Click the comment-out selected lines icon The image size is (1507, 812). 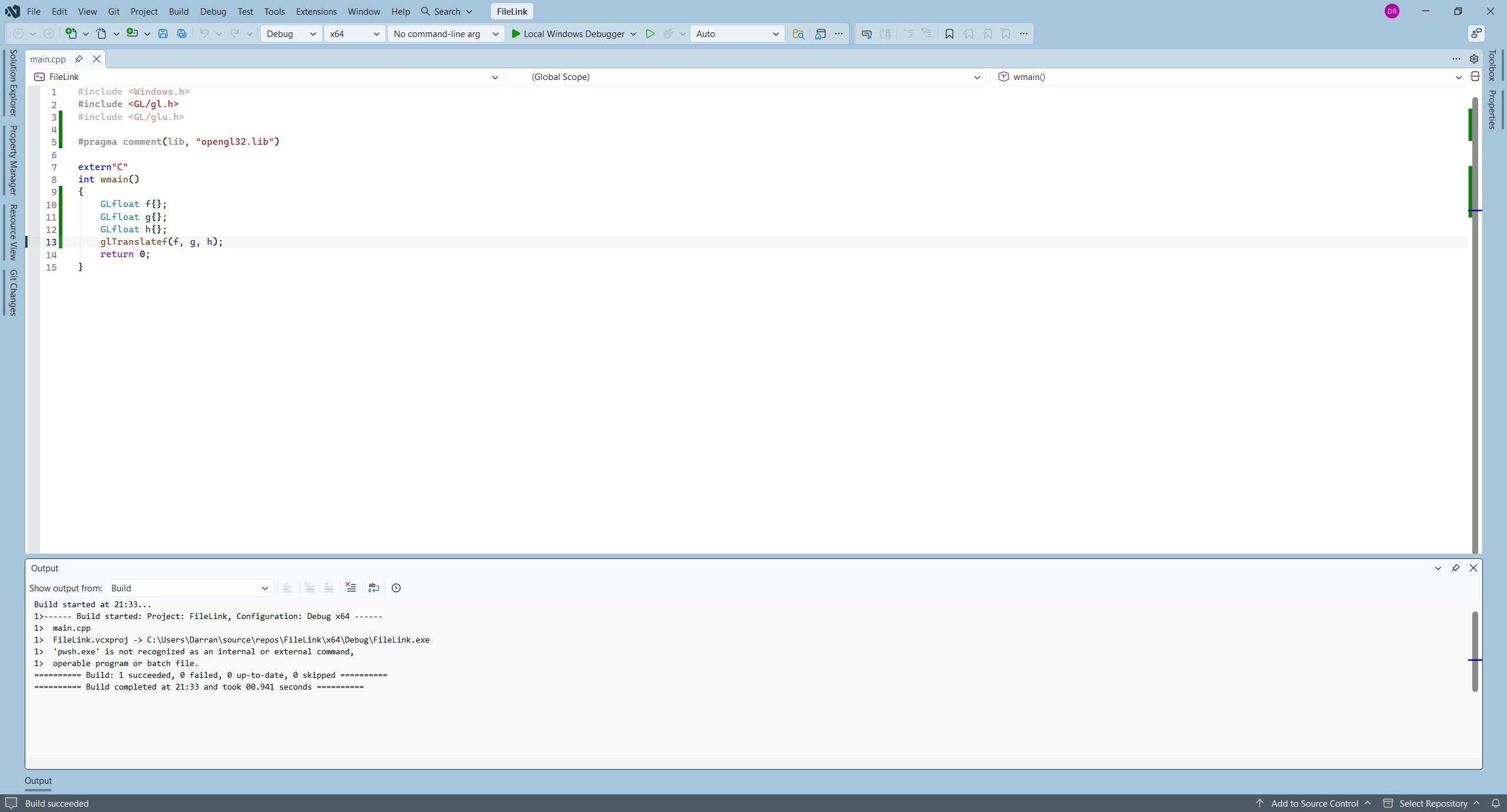click(x=908, y=34)
